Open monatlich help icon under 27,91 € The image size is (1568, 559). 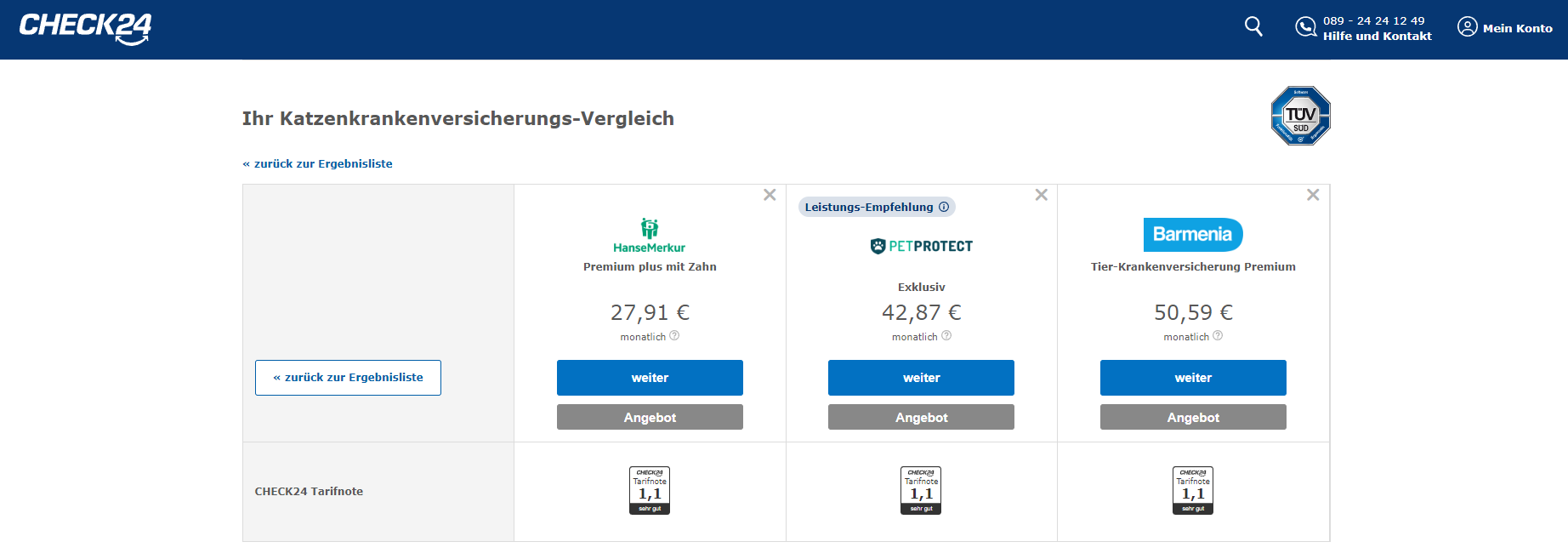674,336
